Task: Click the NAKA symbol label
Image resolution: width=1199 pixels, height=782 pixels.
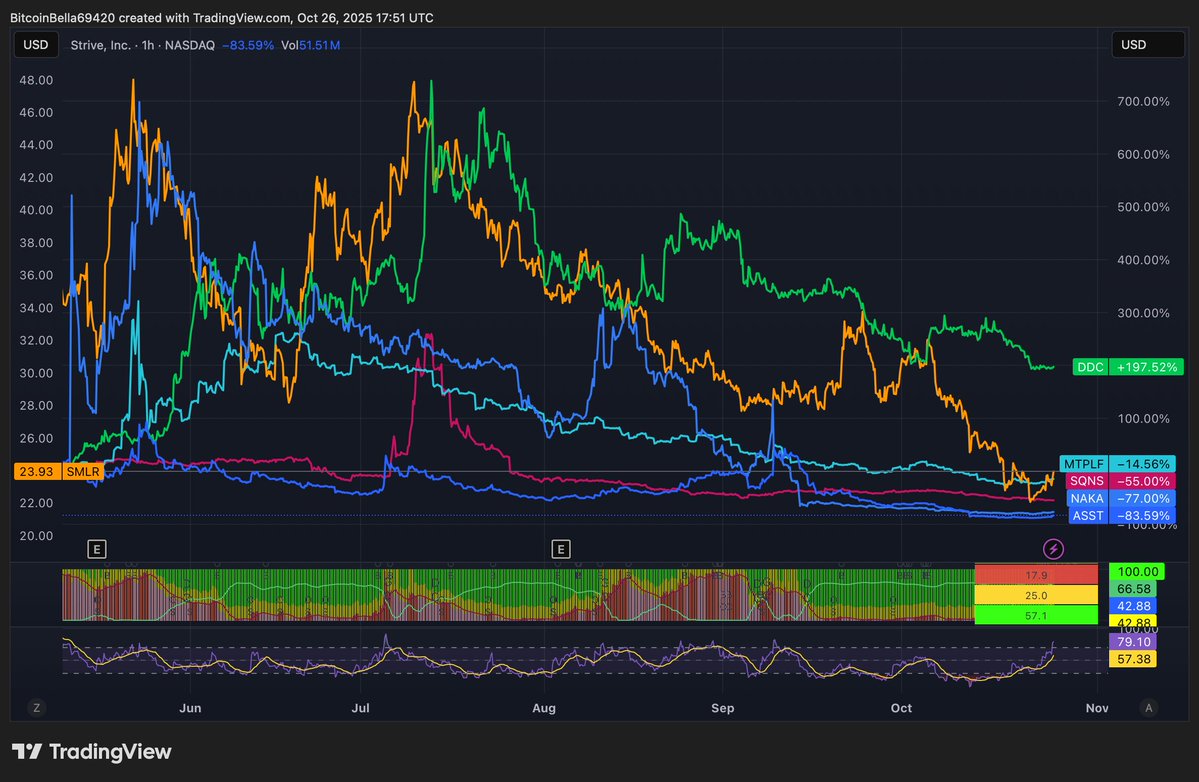Action: pyautogui.click(x=1087, y=498)
